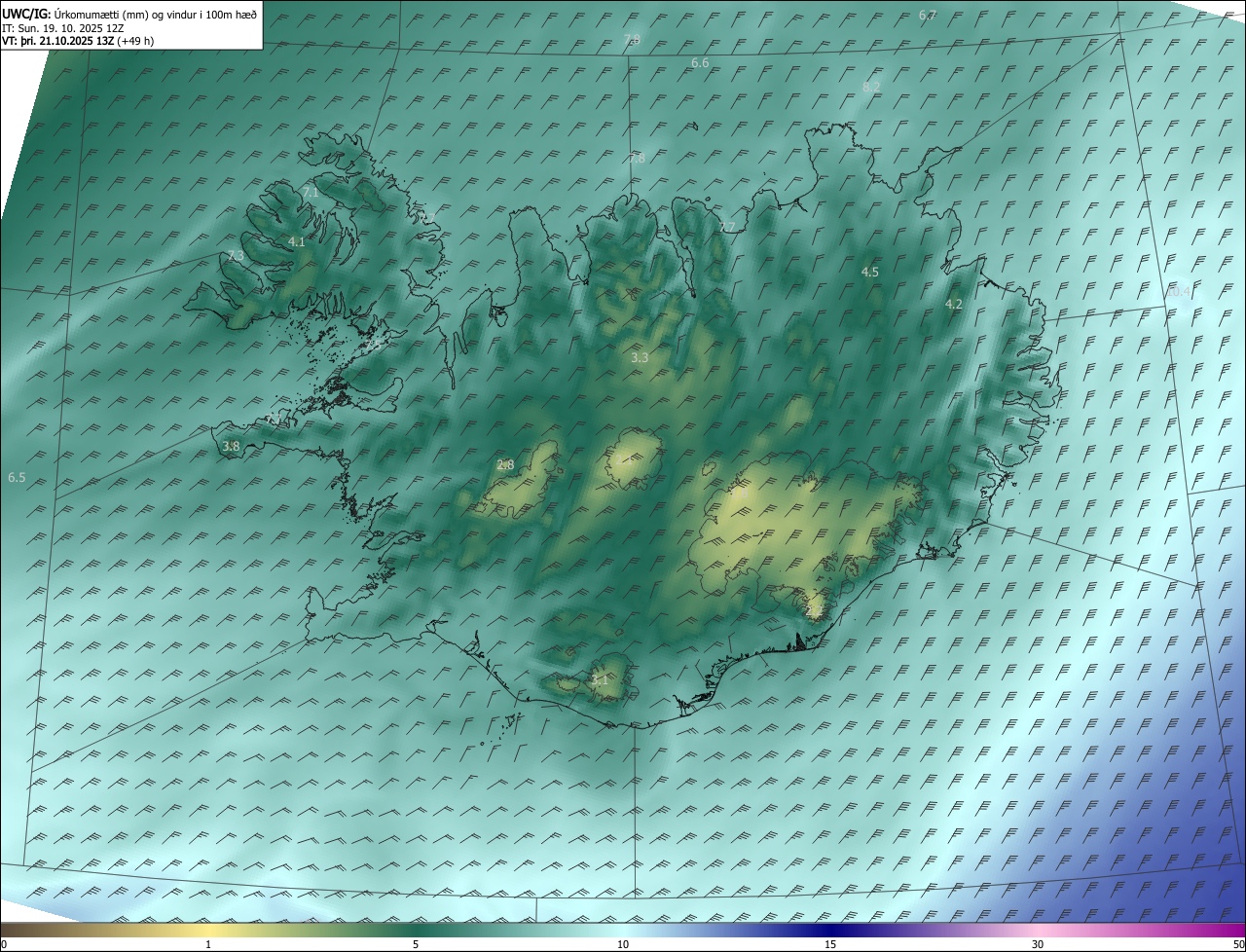Click the 6.5 value on the map
The image size is (1246, 952).
(x=17, y=478)
